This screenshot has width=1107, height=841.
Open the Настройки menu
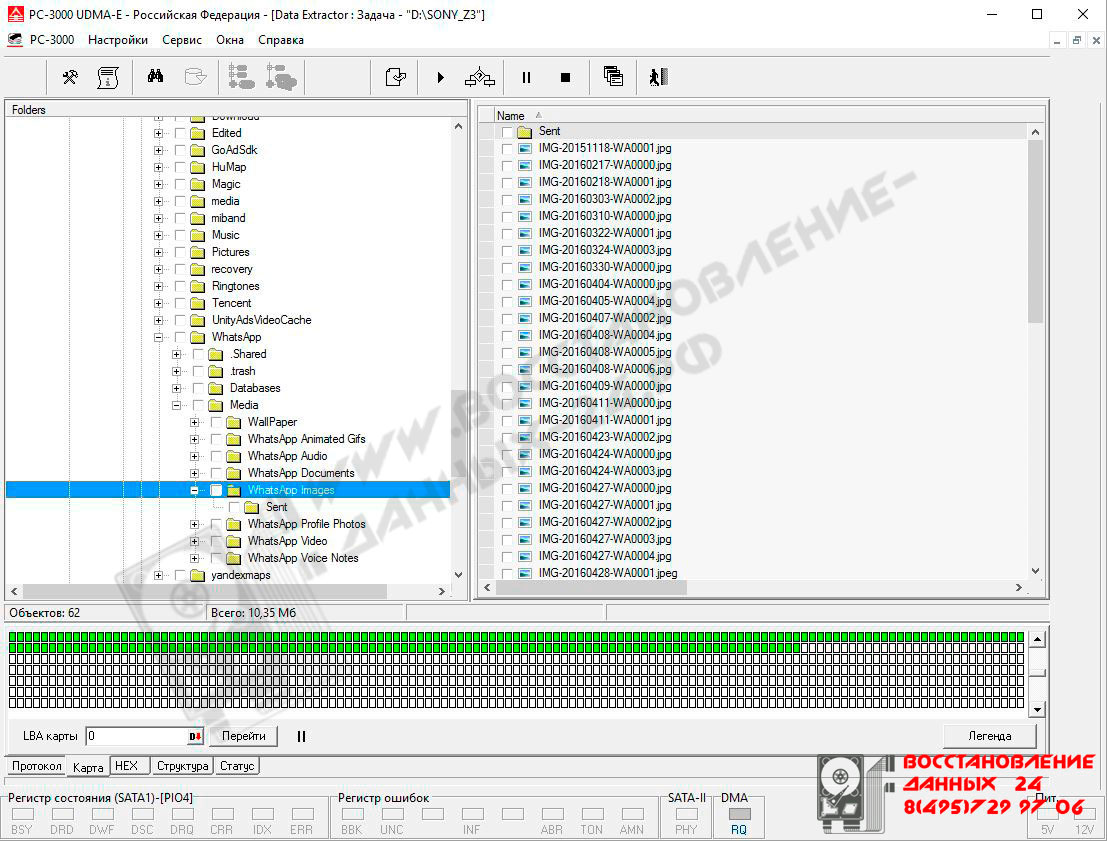coord(118,40)
